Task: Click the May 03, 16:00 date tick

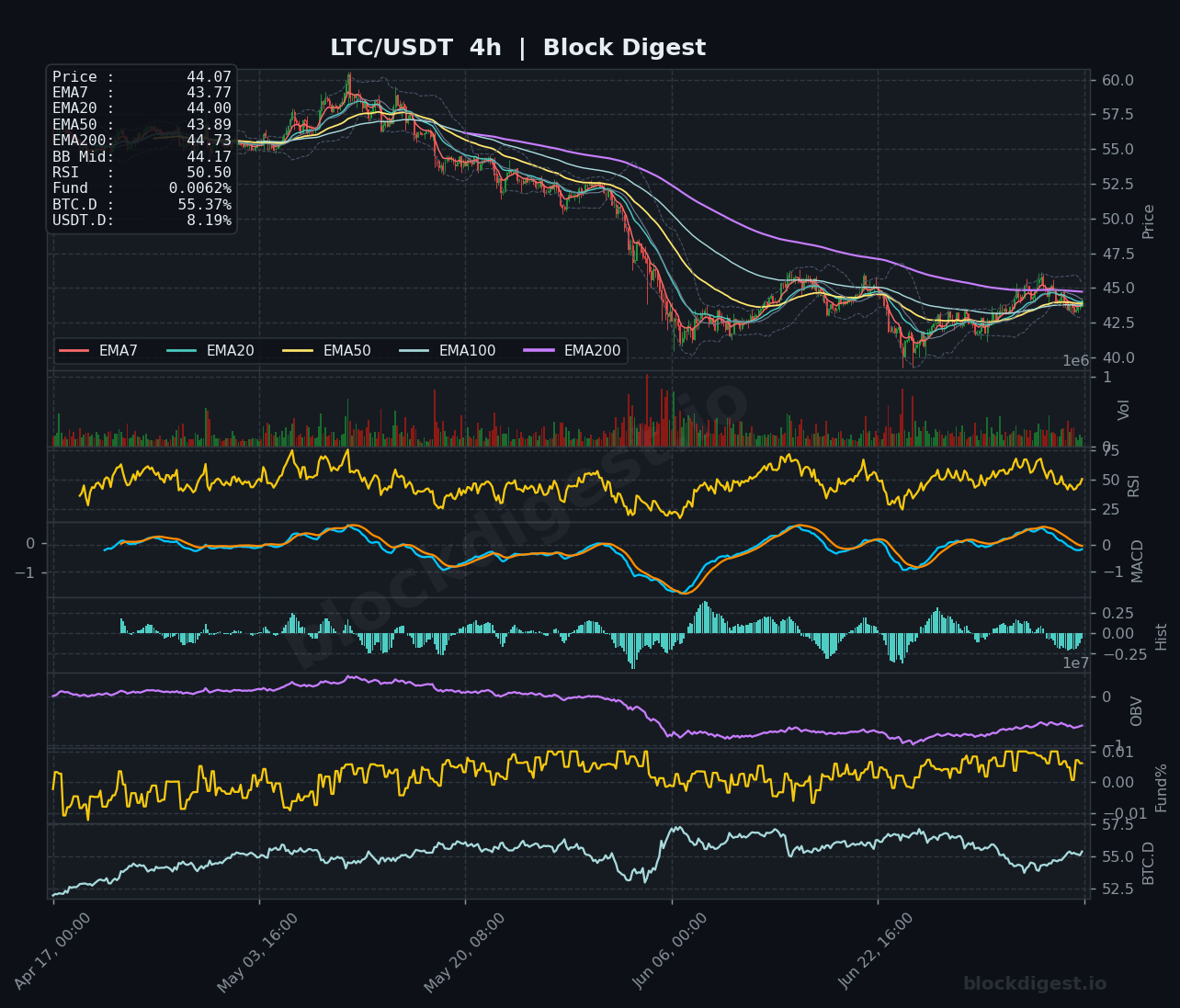Action: [x=259, y=953]
